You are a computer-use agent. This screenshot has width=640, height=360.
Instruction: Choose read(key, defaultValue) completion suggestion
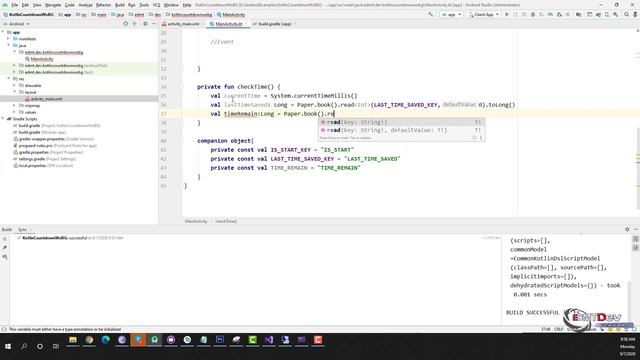click(402, 130)
